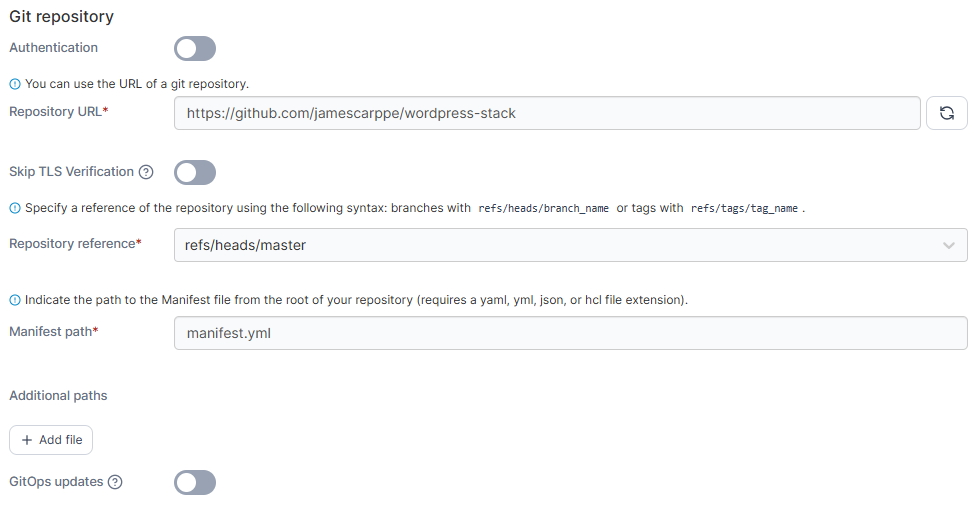Click the Git repository section heading
The width and height of the screenshot is (980, 510).
coord(61,17)
